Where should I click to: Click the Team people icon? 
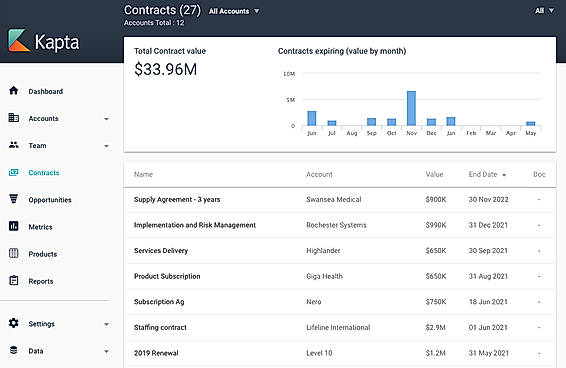coord(14,145)
